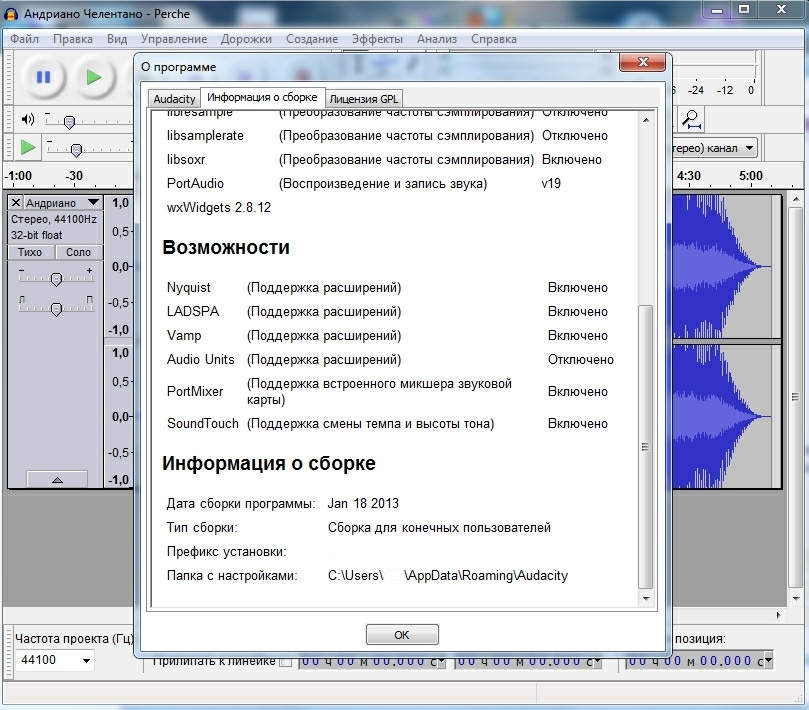The width and height of the screenshot is (809, 710).
Task: Toggle the Прилипать к линейке checkbox
Action: tap(286, 662)
